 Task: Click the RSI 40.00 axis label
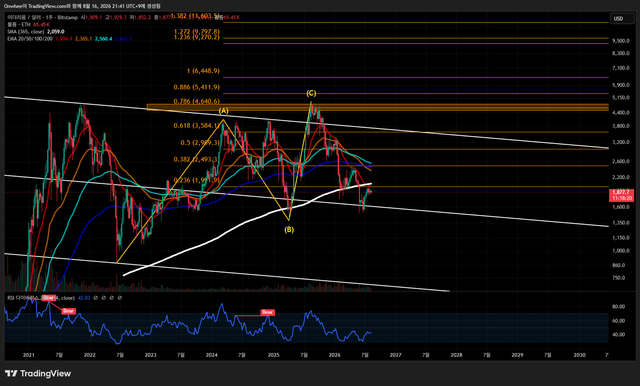tap(619, 335)
